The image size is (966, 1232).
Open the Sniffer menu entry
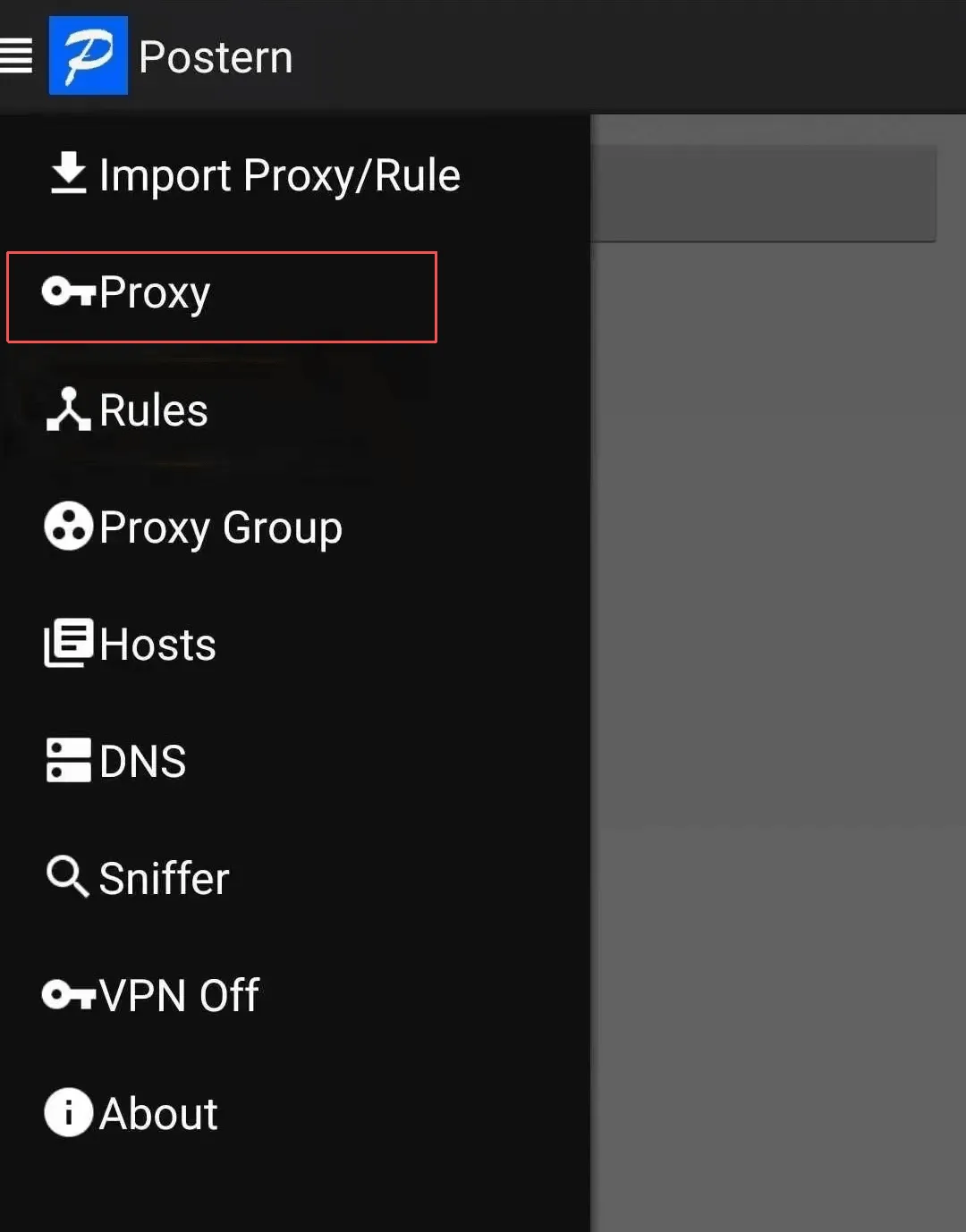click(164, 878)
